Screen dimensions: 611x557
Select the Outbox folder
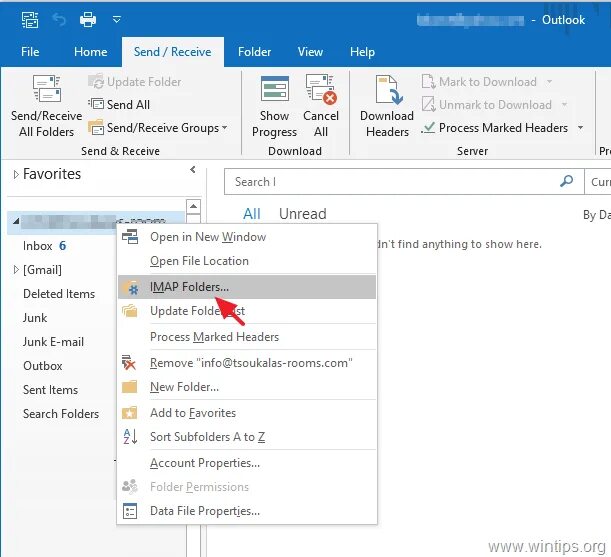pos(43,366)
